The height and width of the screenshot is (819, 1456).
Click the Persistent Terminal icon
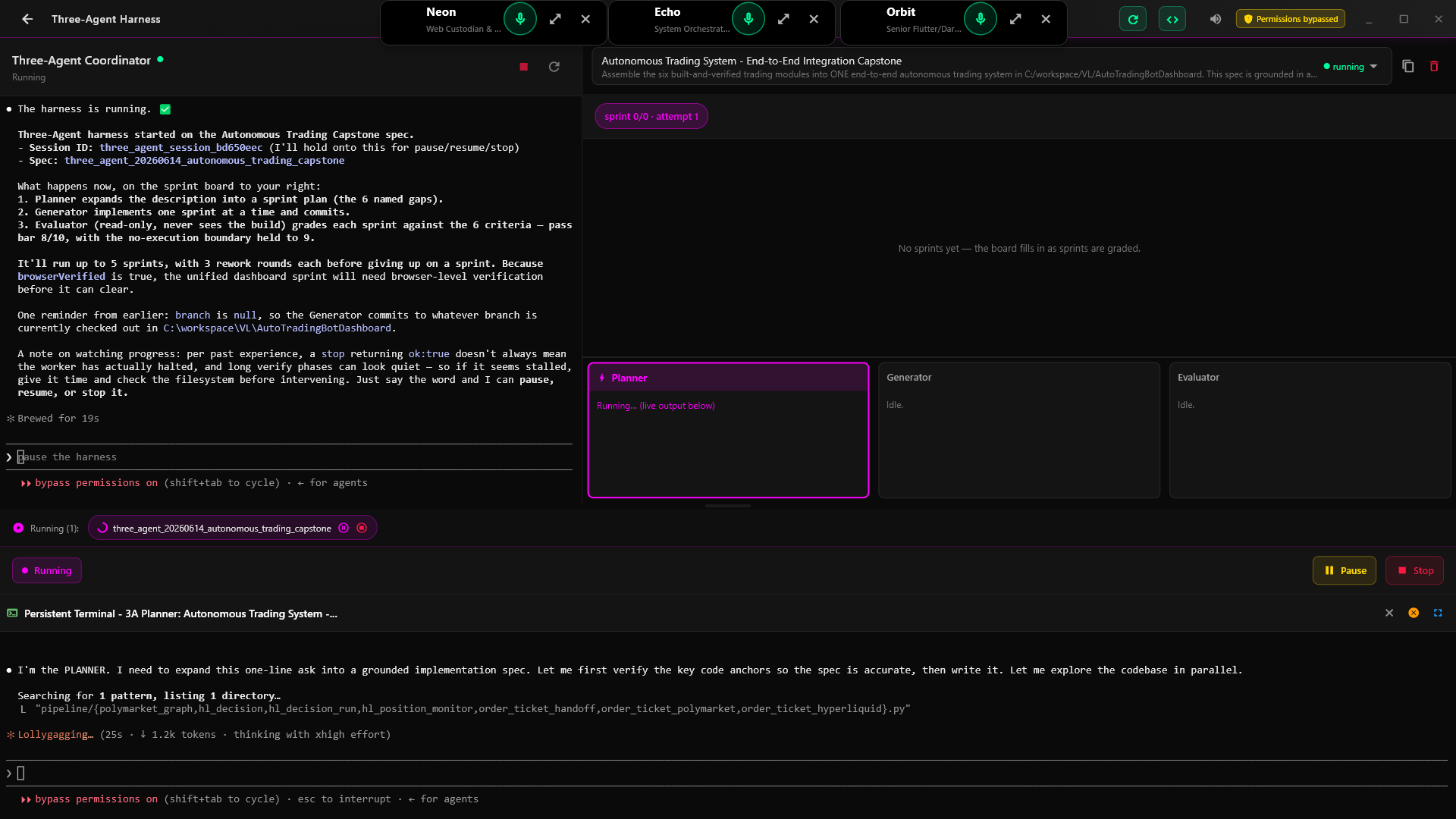[12, 613]
